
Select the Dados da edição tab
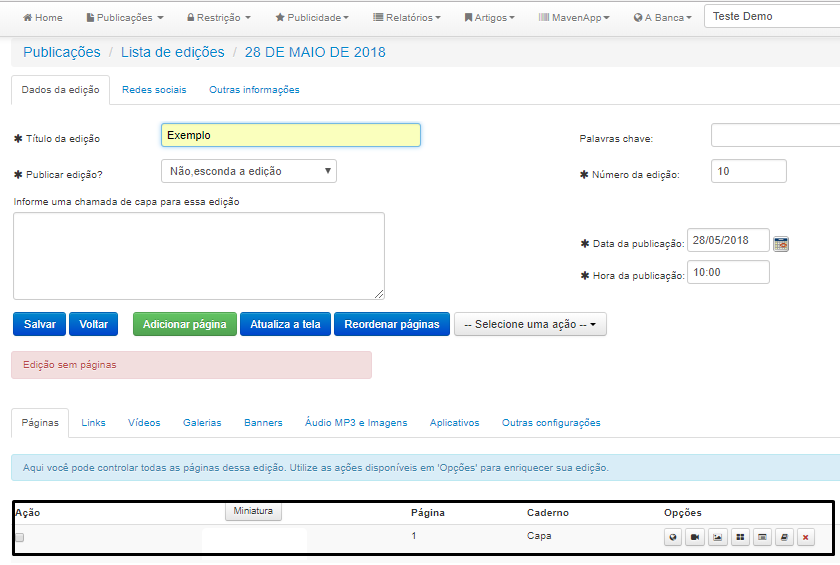click(x=61, y=90)
